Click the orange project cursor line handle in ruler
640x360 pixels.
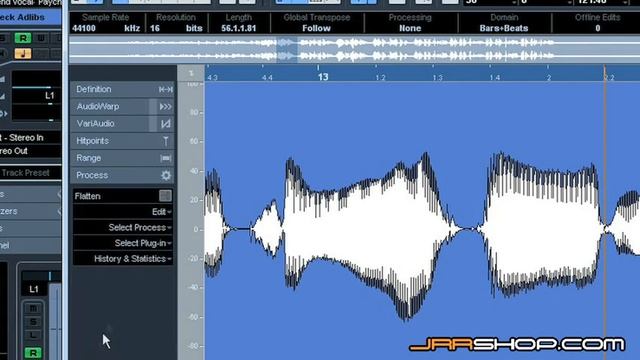coord(605,73)
